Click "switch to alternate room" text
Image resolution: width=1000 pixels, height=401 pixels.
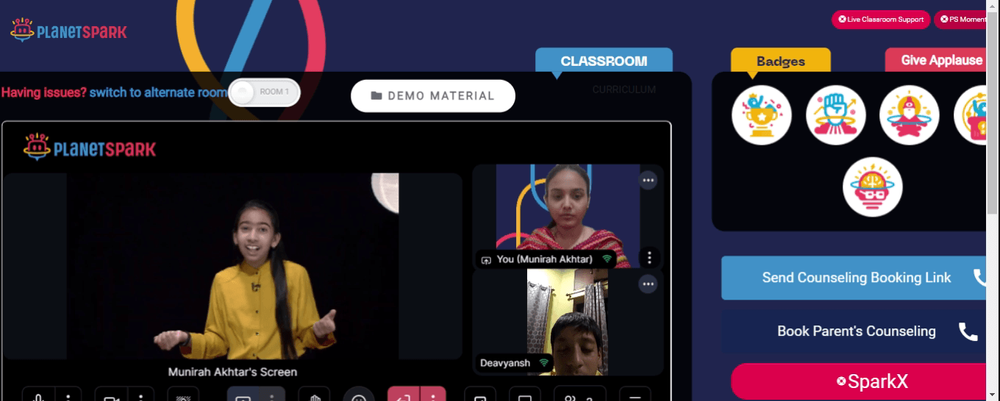[158, 92]
